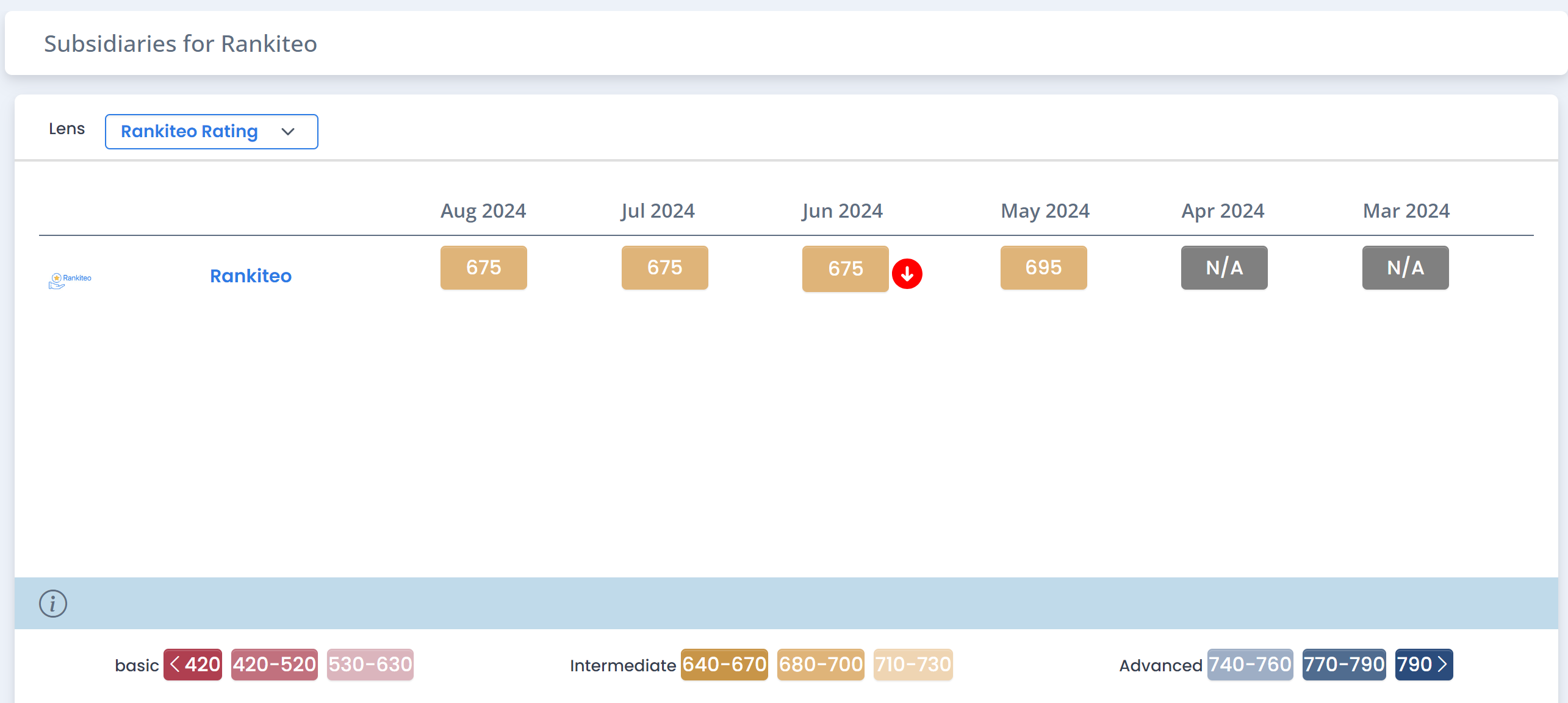The height and width of the screenshot is (703, 1568).
Task: Click the Rankiteo company logo thumbnail
Action: click(70, 279)
